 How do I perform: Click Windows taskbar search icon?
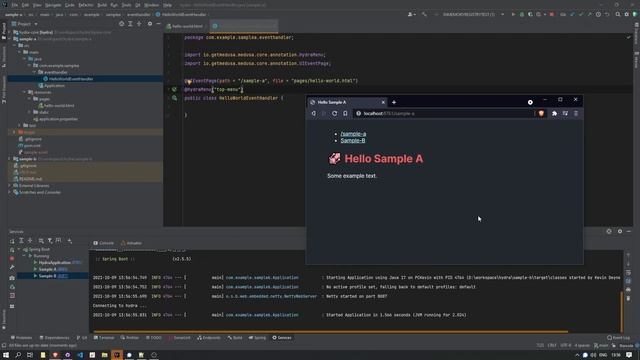18,355
